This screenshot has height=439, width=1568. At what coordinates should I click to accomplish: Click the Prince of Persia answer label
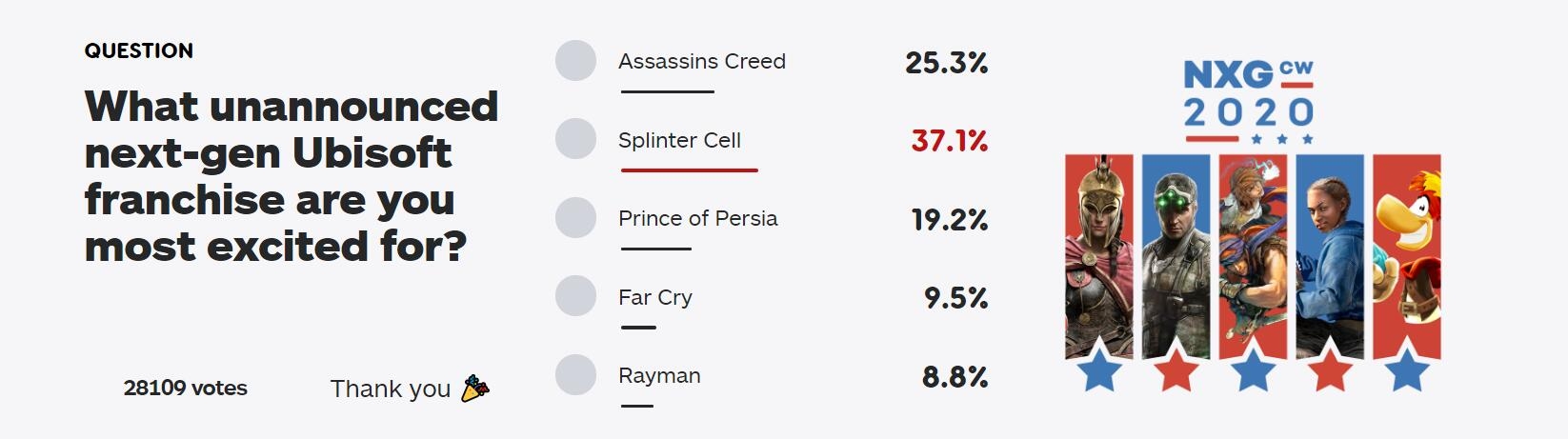point(697,218)
